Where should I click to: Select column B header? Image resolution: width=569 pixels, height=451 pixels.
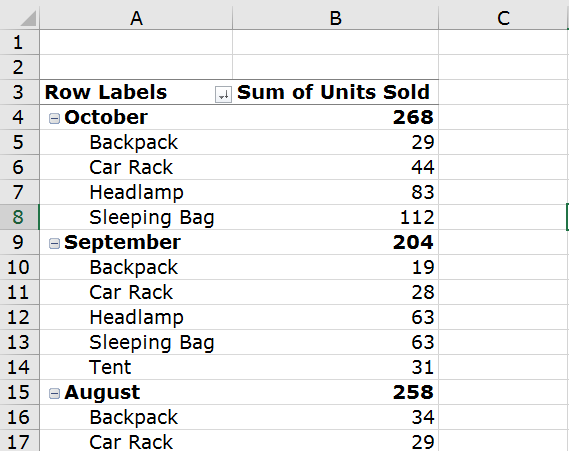click(335, 17)
